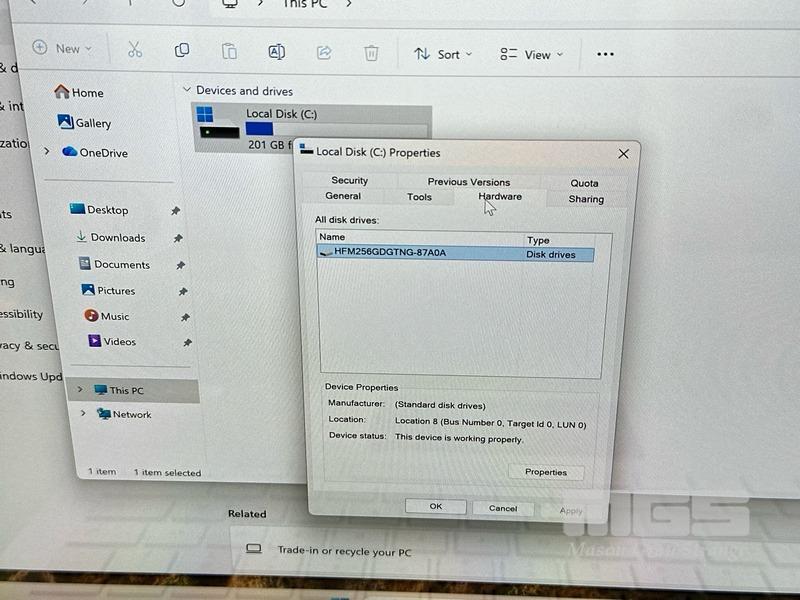
Task: Click the Rename icon in toolbar
Action: [277, 52]
